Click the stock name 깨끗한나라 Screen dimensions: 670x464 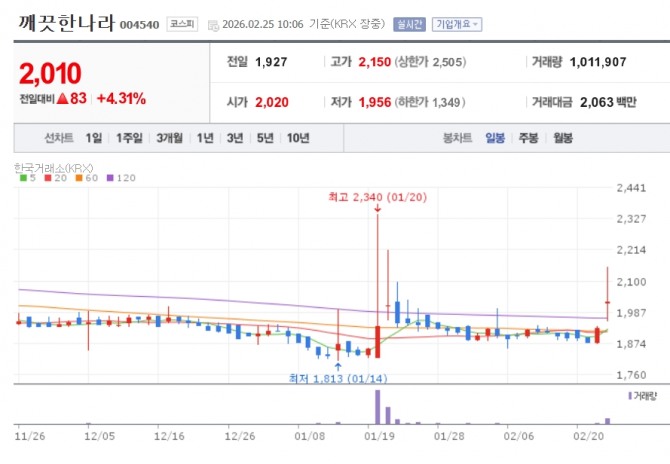pyautogui.click(x=66, y=23)
